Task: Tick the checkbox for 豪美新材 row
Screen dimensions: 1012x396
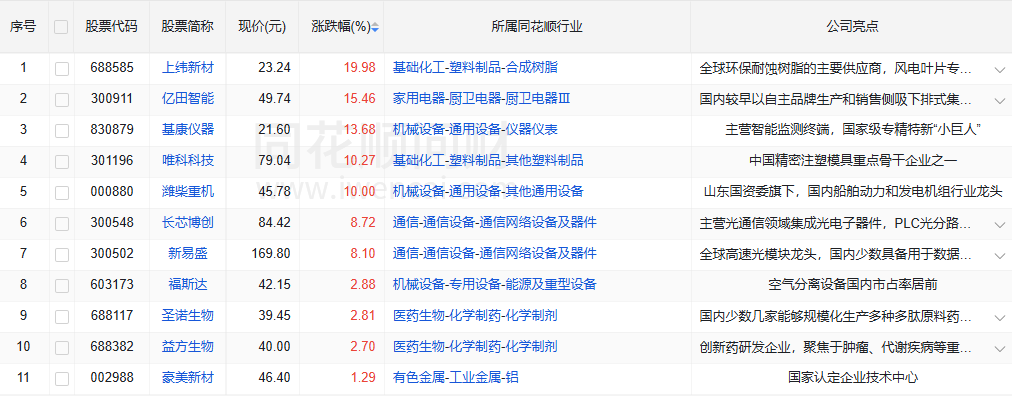Action: [x=61, y=379]
